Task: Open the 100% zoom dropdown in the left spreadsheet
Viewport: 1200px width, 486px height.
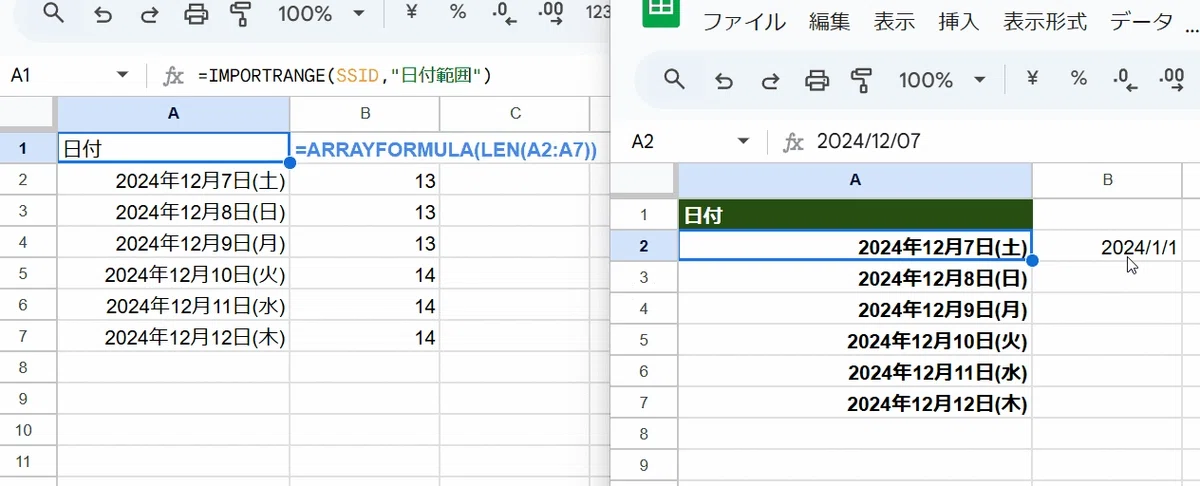Action: tap(319, 14)
